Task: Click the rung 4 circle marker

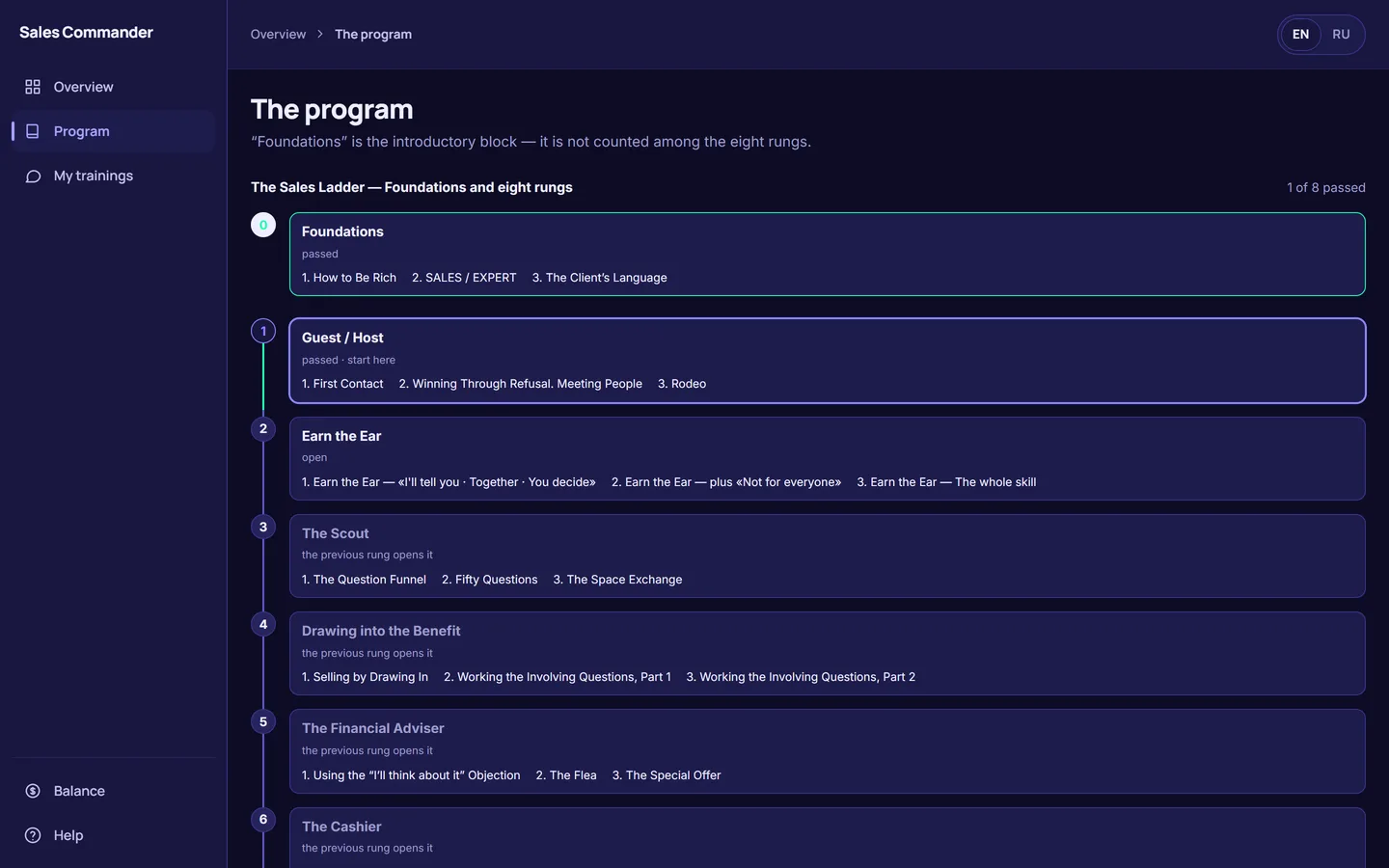Action: [263, 624]
